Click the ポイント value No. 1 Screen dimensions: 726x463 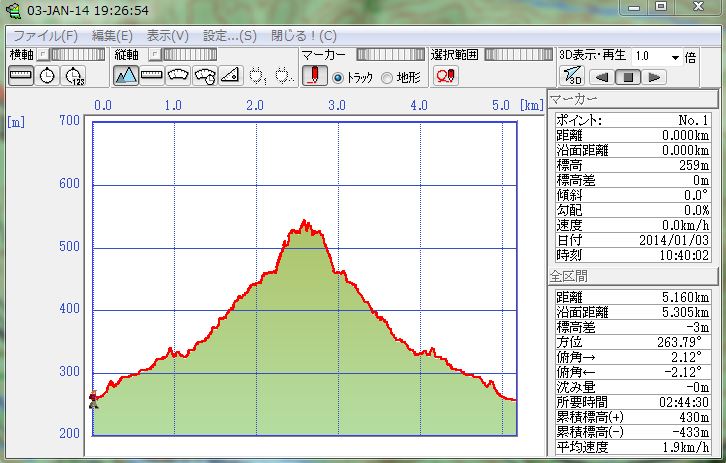click(x=693, y=120)
